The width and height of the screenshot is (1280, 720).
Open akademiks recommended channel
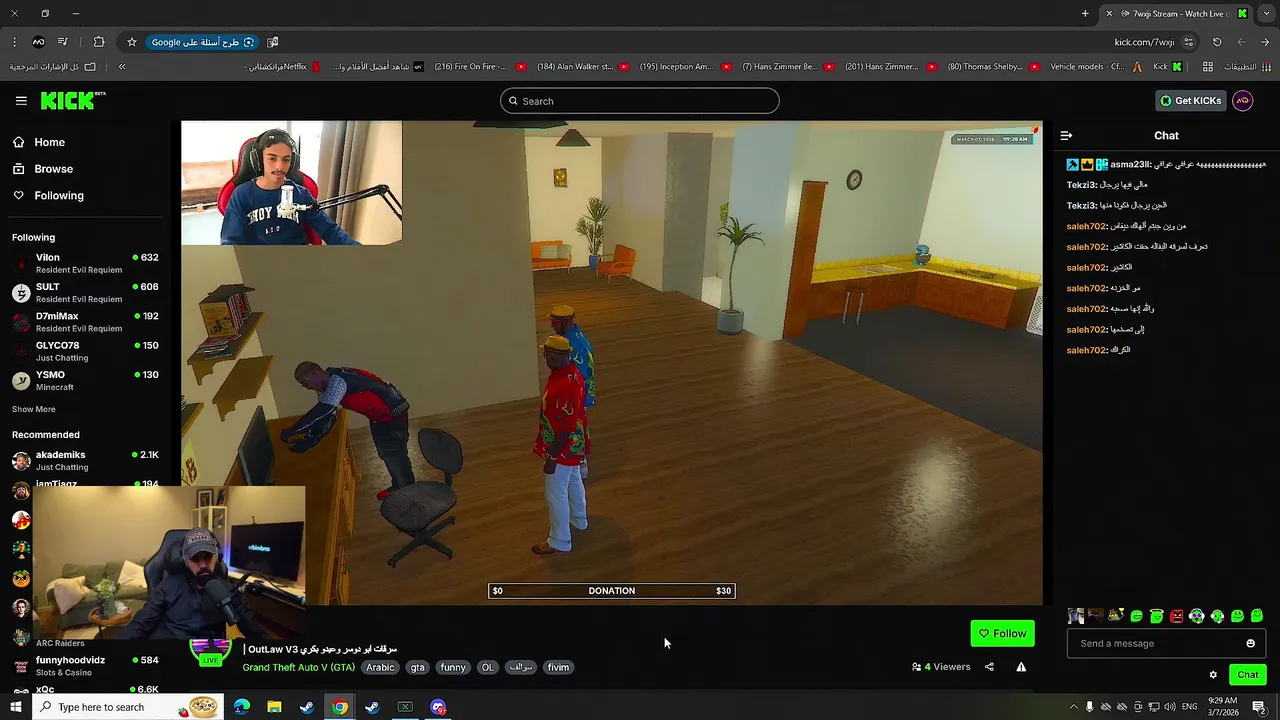point(85,460)
